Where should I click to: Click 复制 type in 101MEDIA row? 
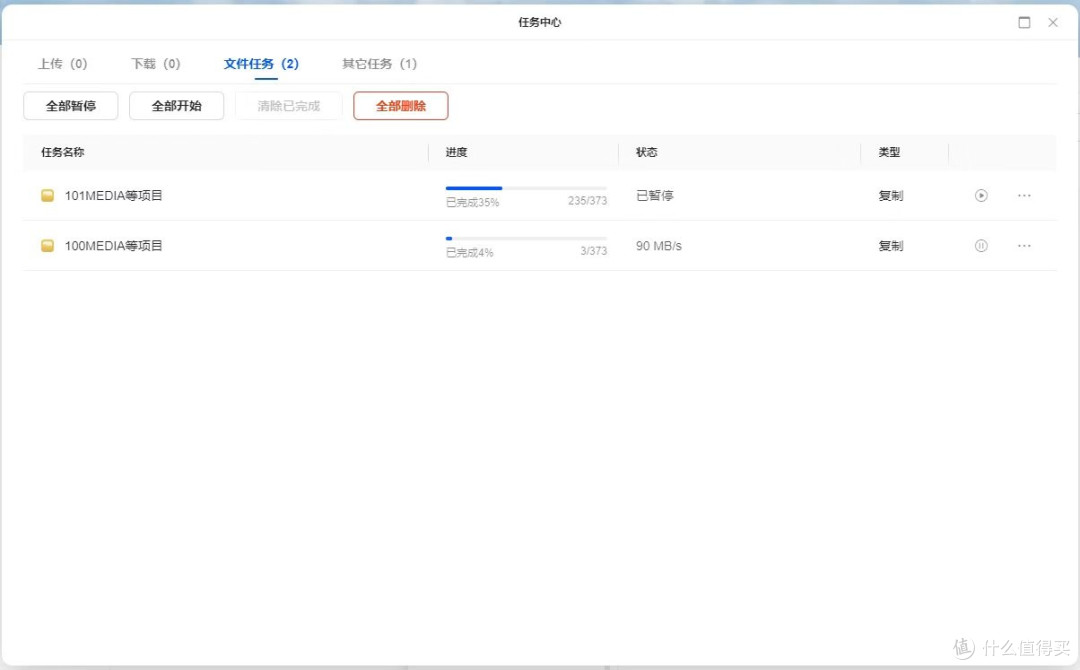pos(891,196)
